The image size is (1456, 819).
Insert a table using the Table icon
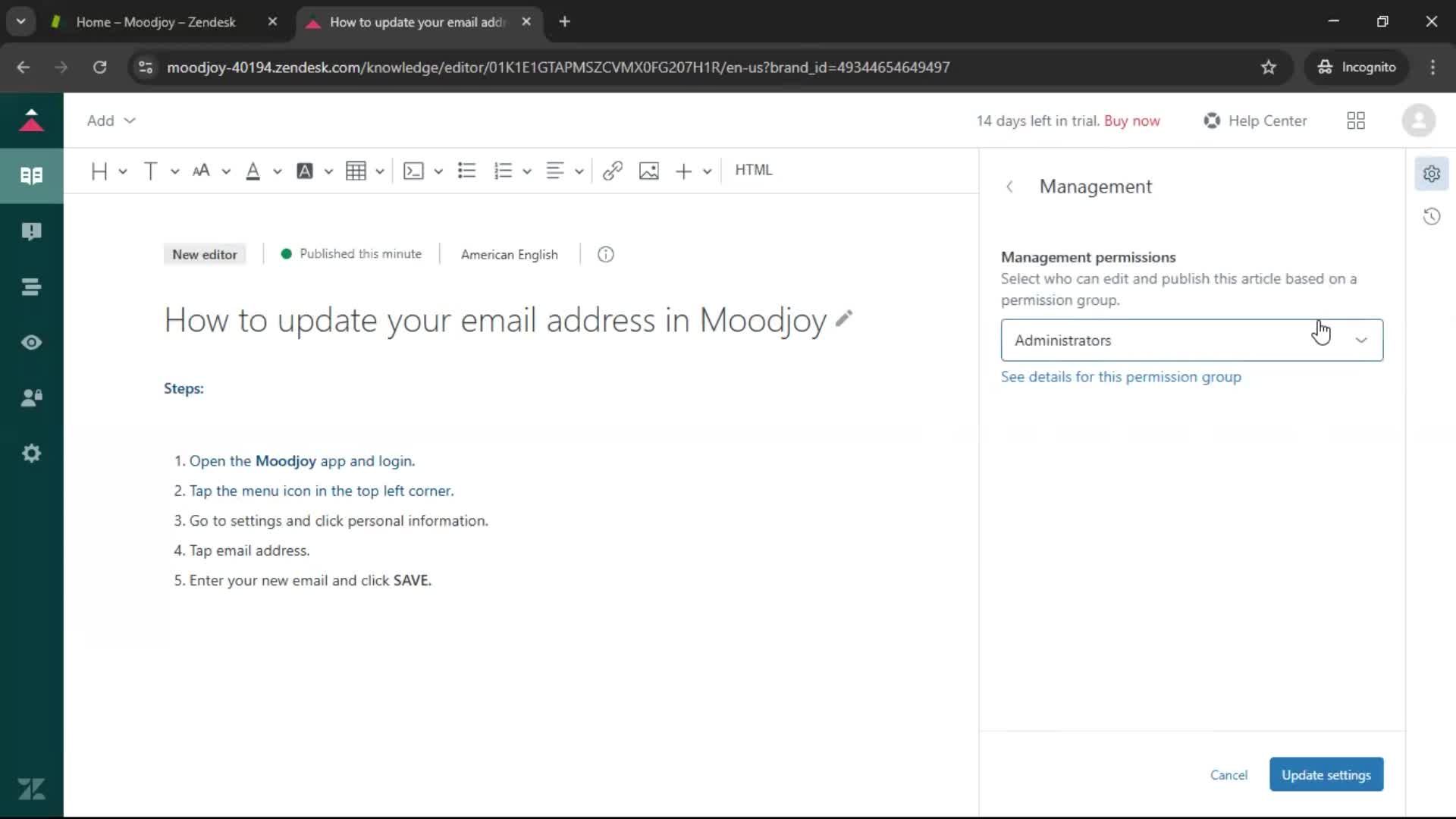tap(356, 171)
